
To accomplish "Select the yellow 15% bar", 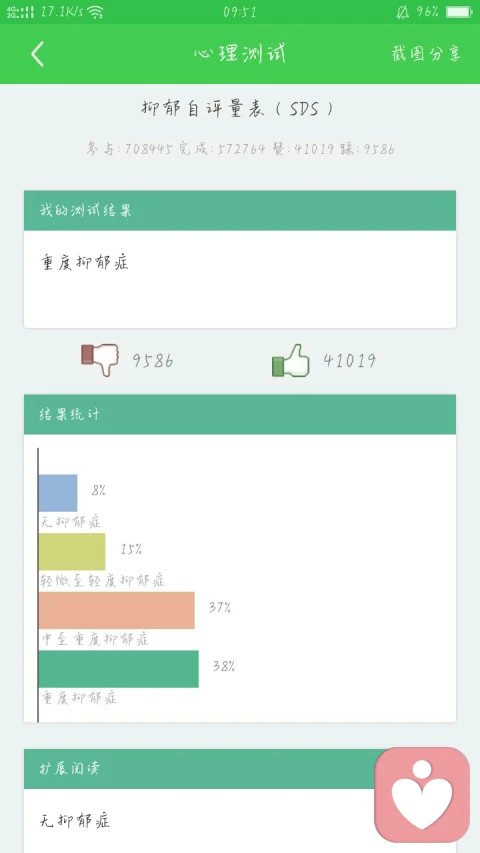I will click(x=72, y=552).
